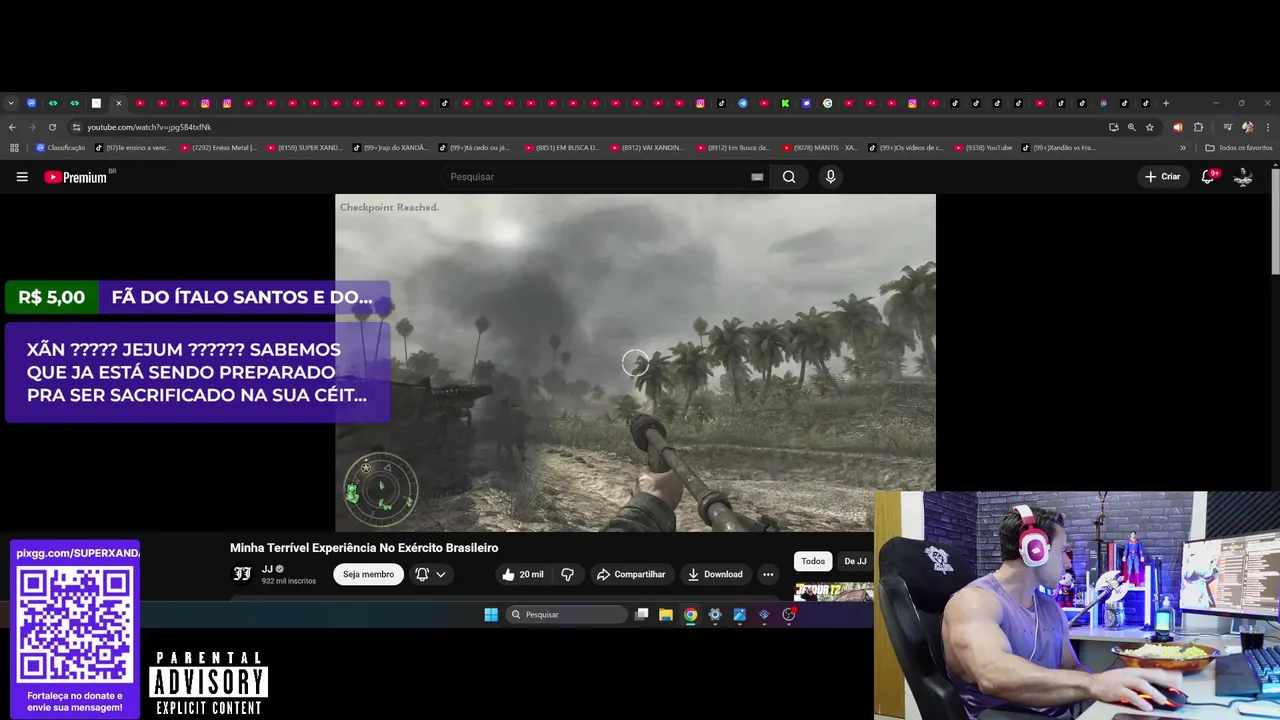Open the Classificação bookmark

[61, 148]
